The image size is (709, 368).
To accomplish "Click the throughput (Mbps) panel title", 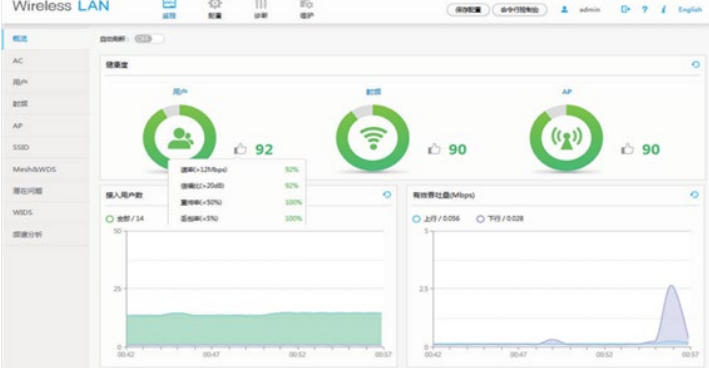I will point(444,195).
